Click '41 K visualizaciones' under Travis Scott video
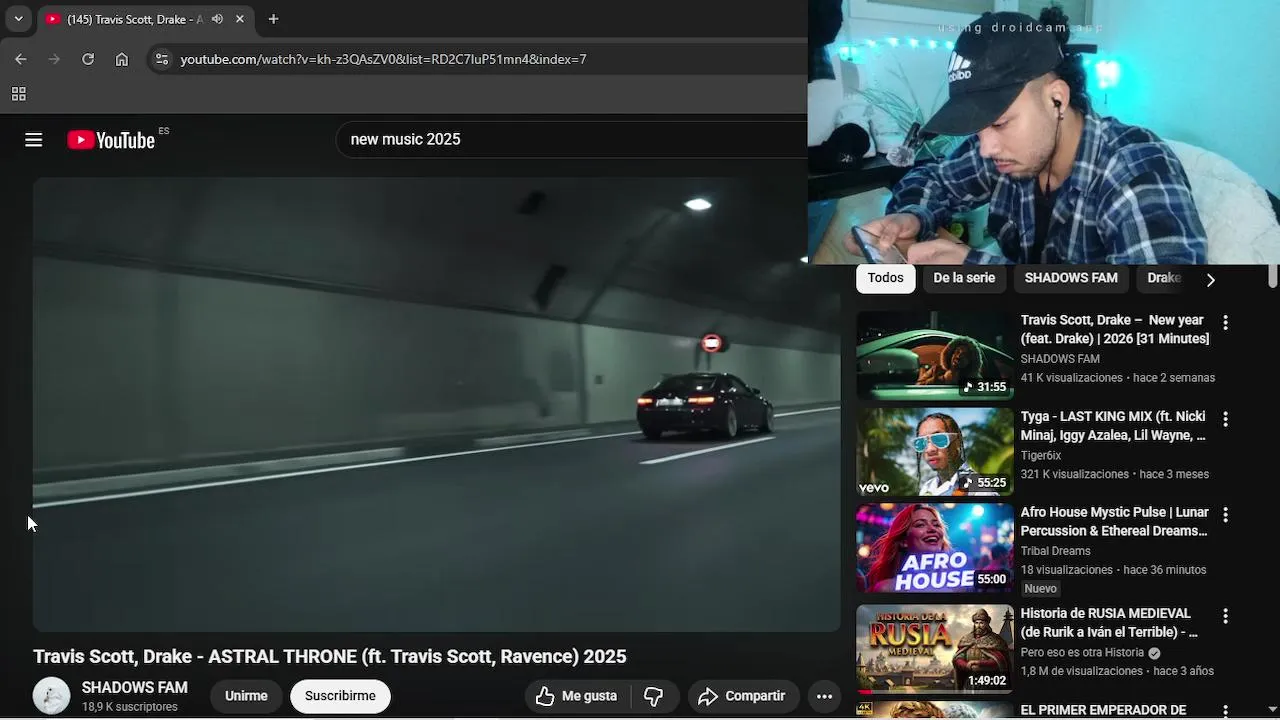The image size is (1280, 720). coord(1072,378)
